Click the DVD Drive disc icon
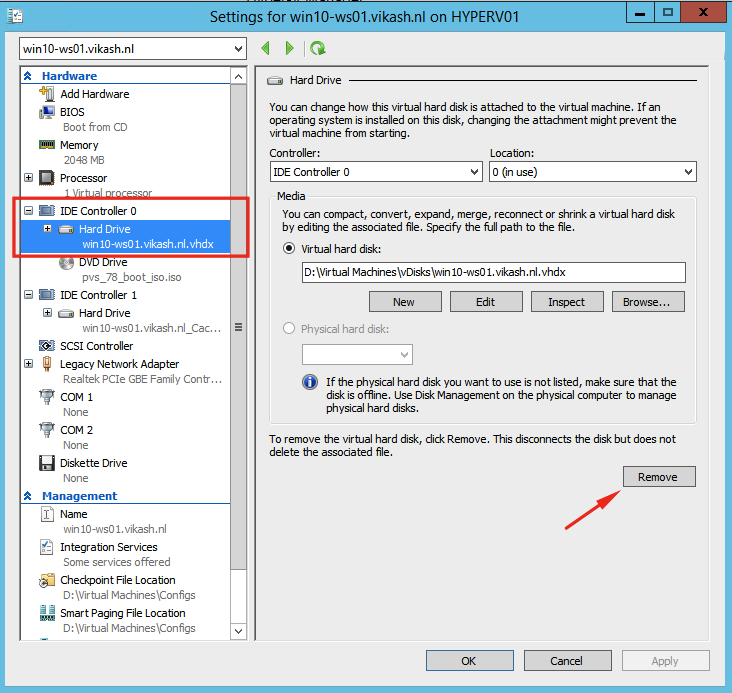732x693 pixels. point(66,262)
